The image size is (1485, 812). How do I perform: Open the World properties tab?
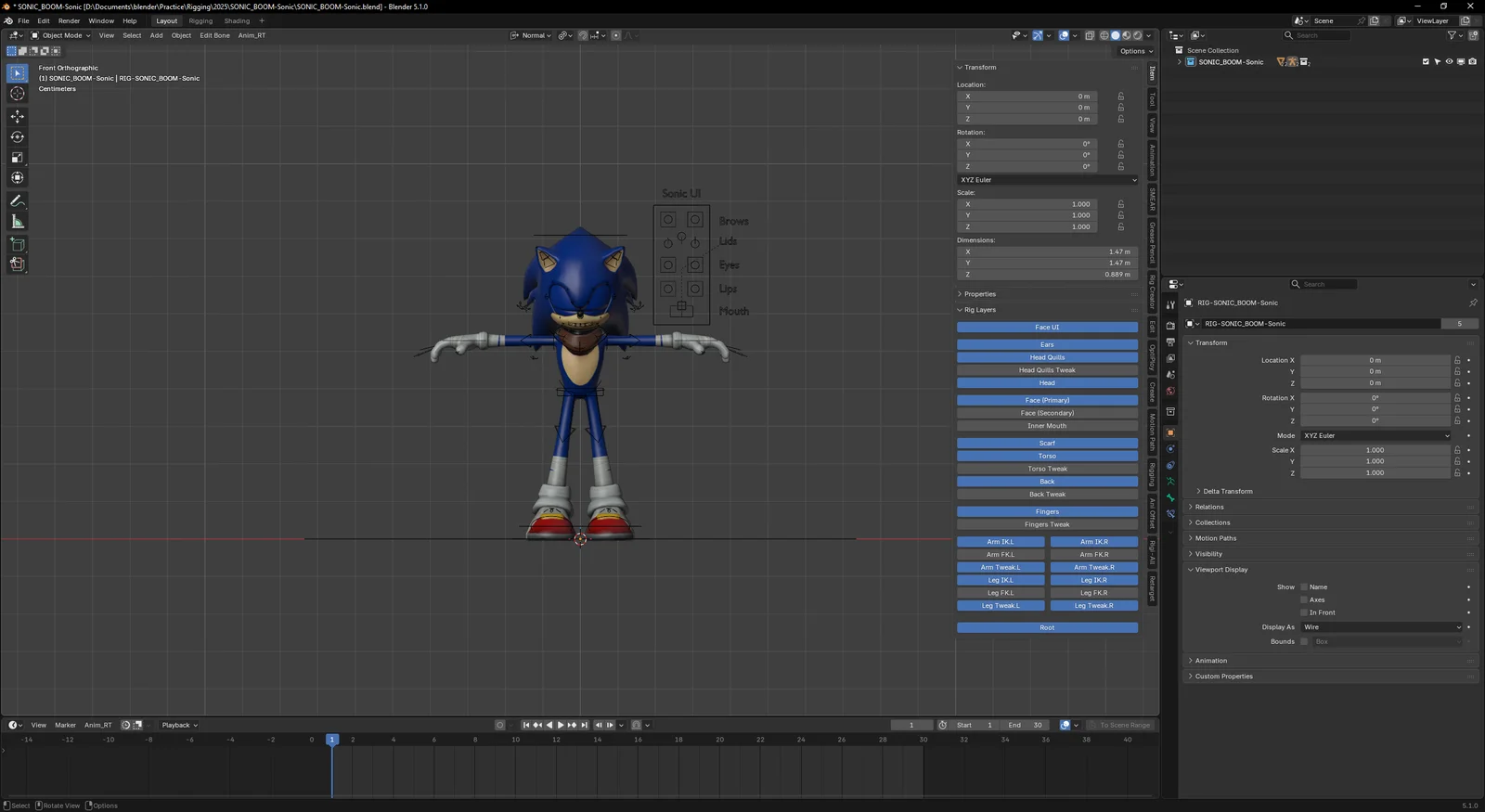[x=1170, y=391]
